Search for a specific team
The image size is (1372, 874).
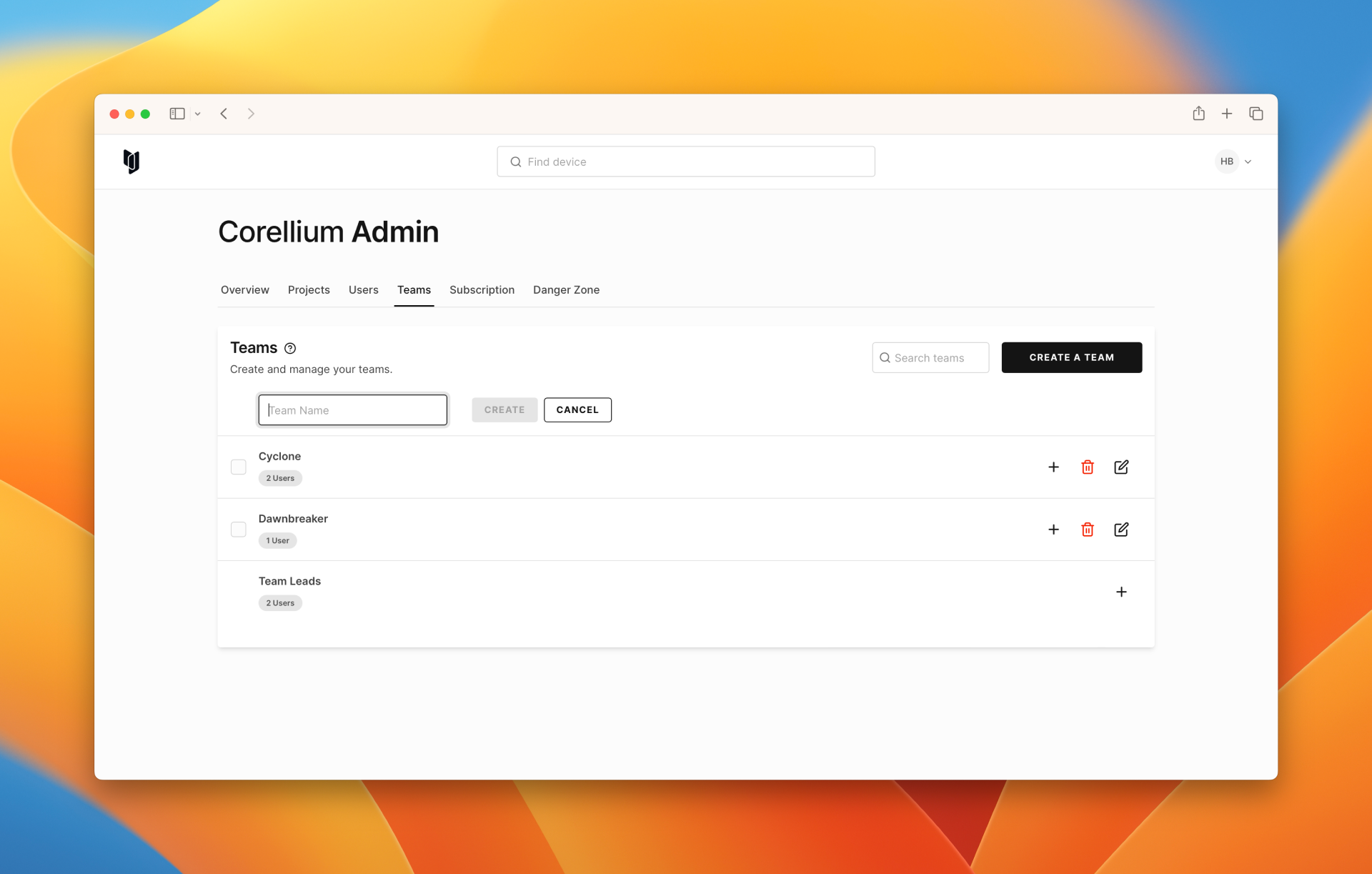930,357
